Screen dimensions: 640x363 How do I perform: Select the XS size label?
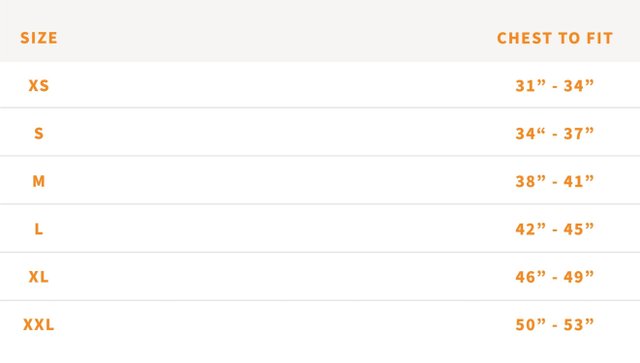(39, 86)
